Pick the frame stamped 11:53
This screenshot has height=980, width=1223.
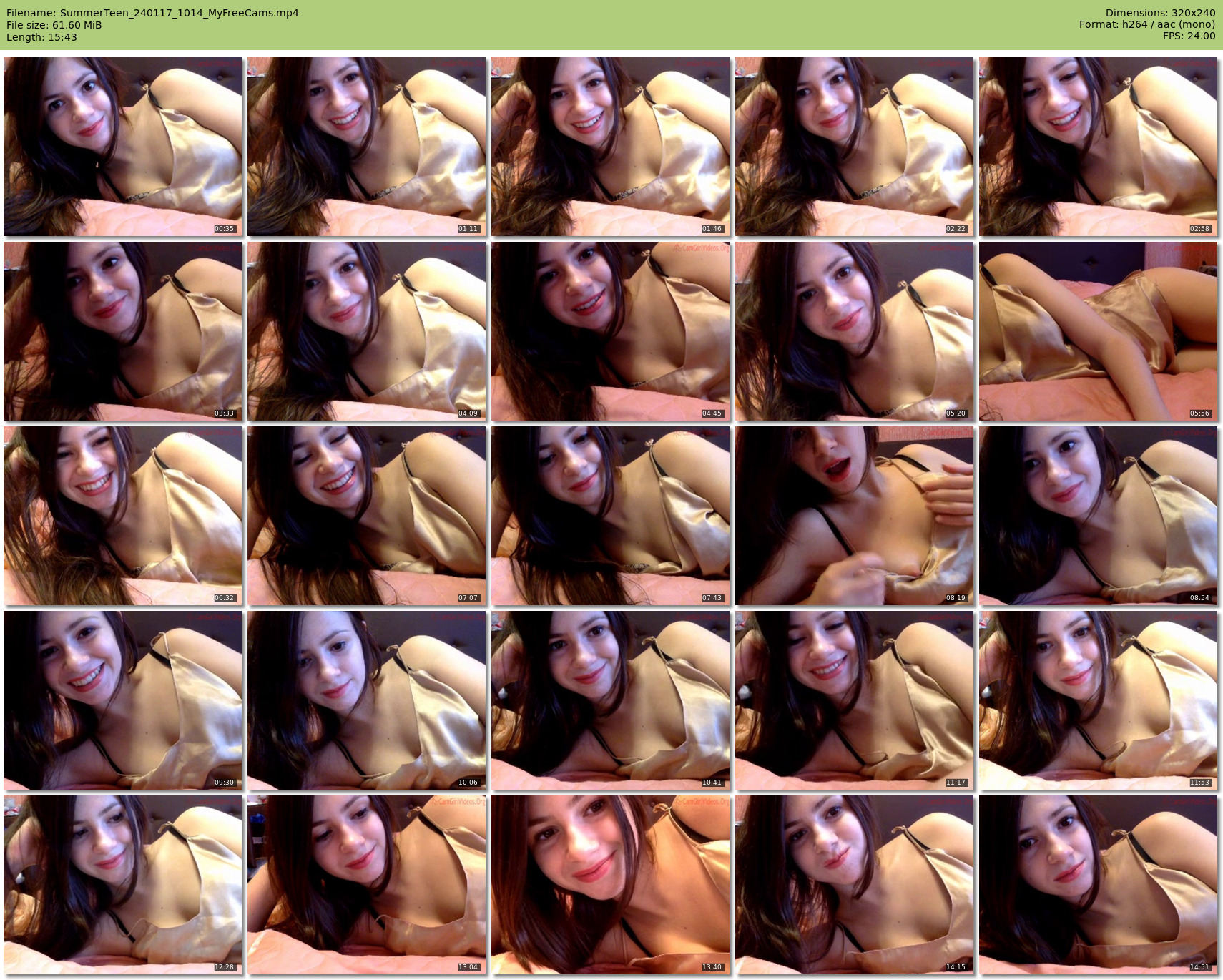(1099, 700)
